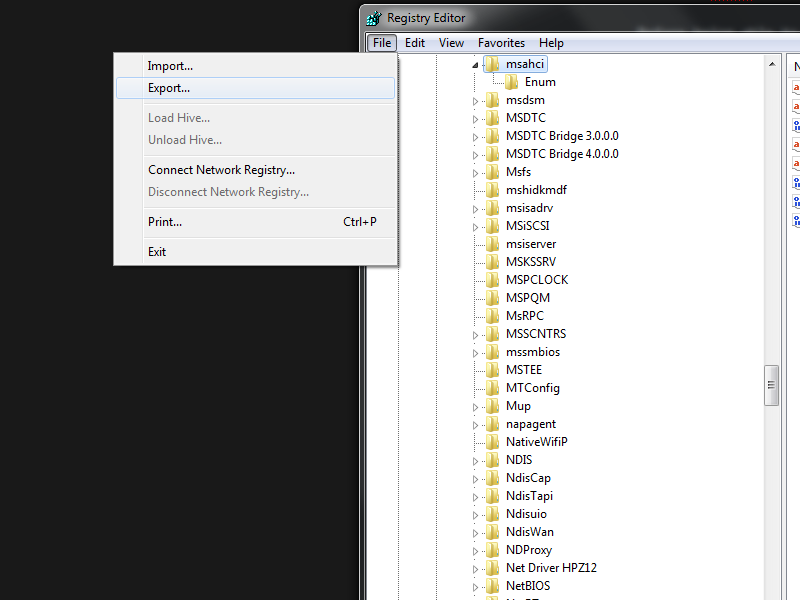Select the Enum subkey label

click(x=540, y=82)
